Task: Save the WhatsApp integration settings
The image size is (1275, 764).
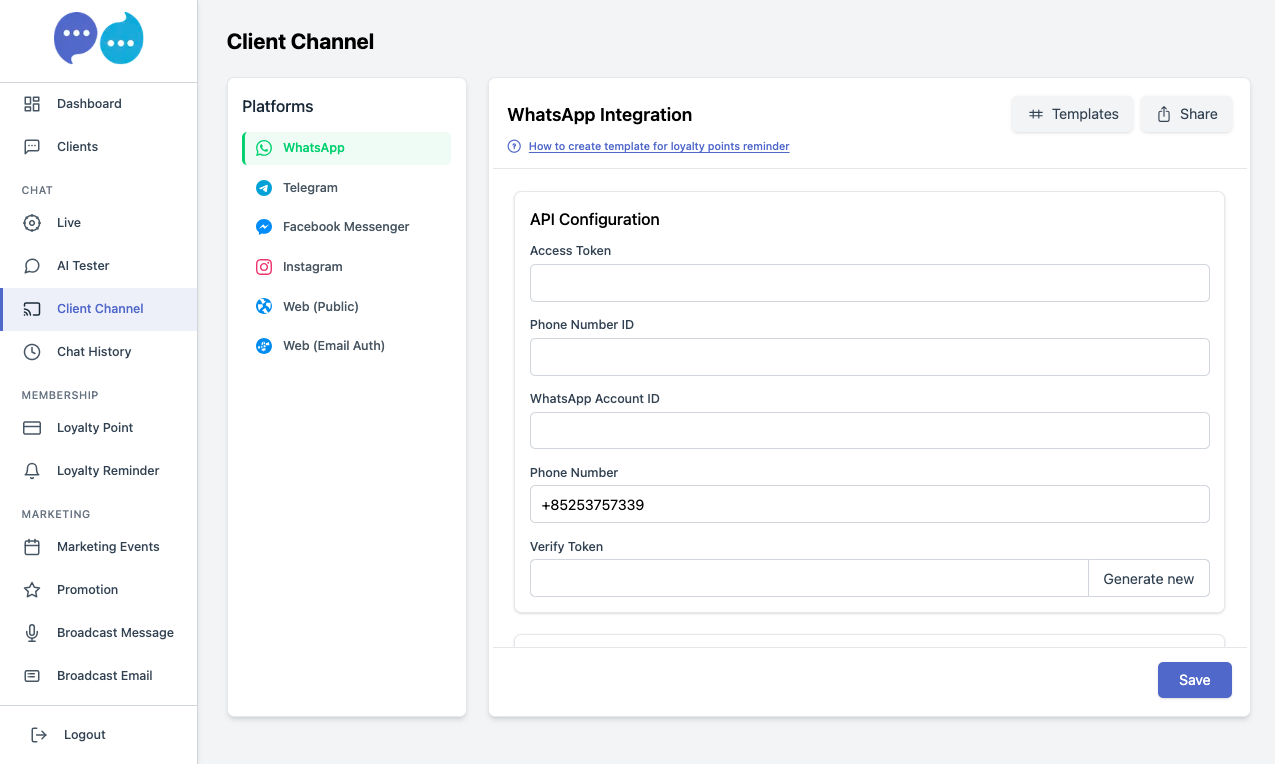Action: coord(1195,680)
